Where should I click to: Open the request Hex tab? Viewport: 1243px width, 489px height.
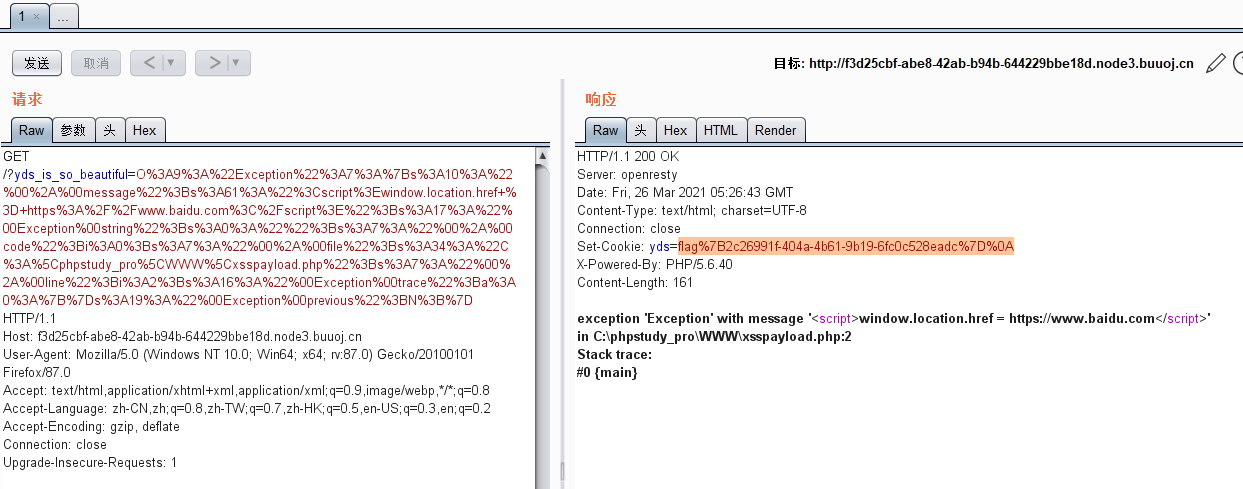[x=145, y=130]
